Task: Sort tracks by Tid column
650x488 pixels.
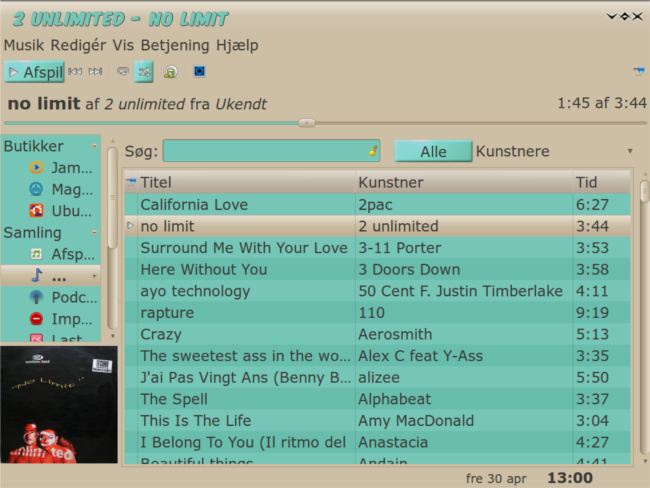Action: click(x=601, y=182)
